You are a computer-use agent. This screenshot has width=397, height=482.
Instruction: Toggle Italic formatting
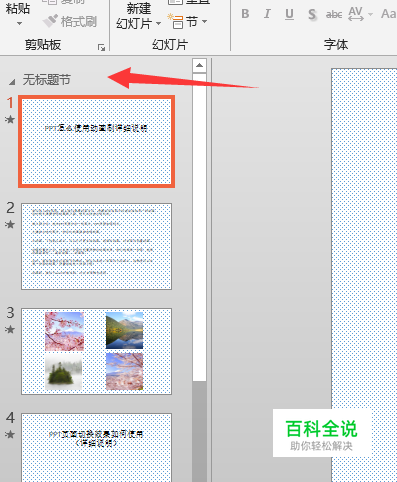[x=267, y=14]
